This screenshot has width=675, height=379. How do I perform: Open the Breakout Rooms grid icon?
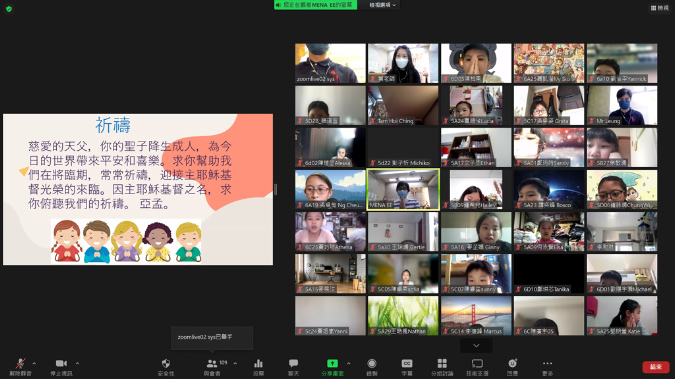coord(442,363)
